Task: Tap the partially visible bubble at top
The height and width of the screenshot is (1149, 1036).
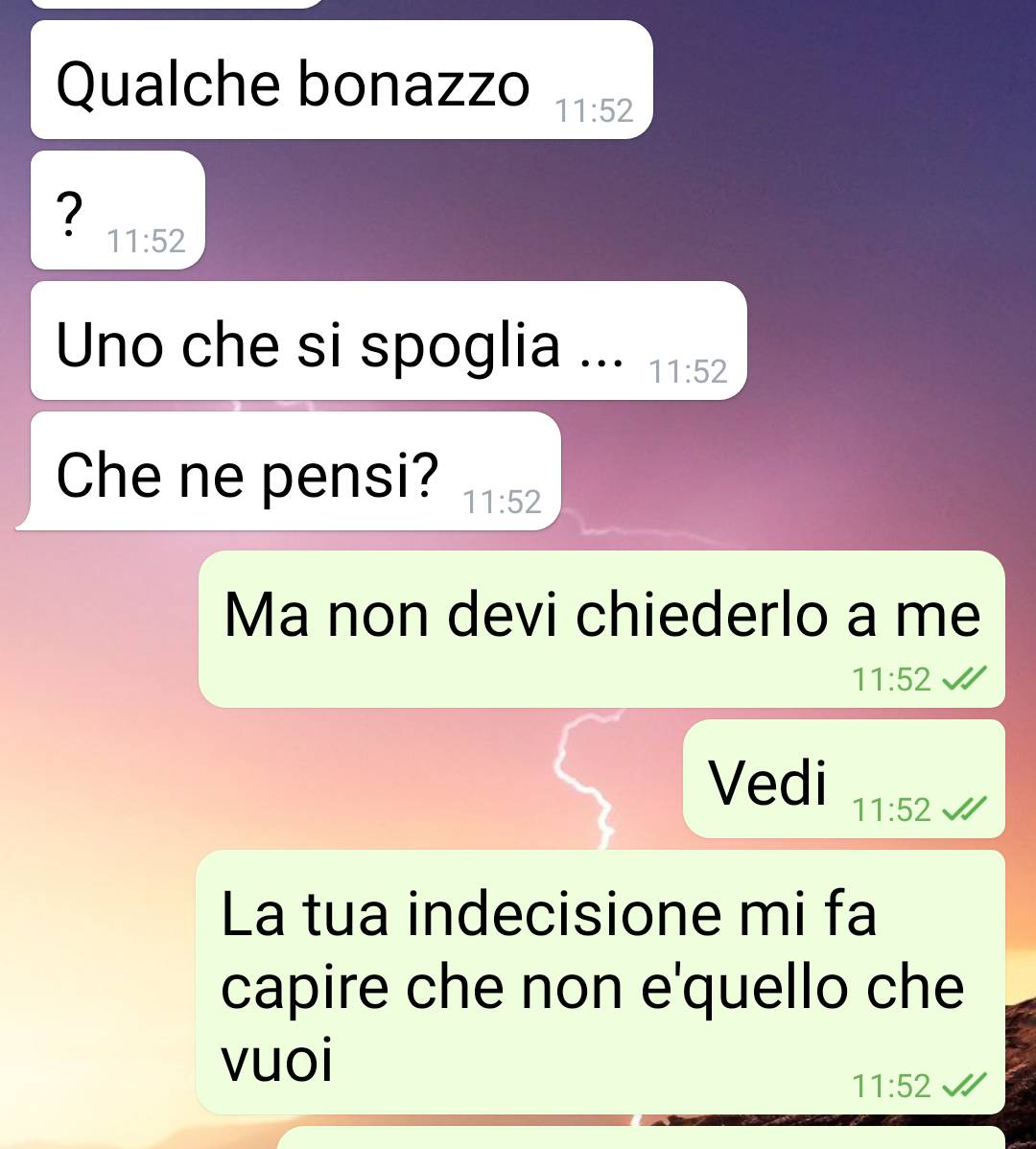Action: (177, 4)
